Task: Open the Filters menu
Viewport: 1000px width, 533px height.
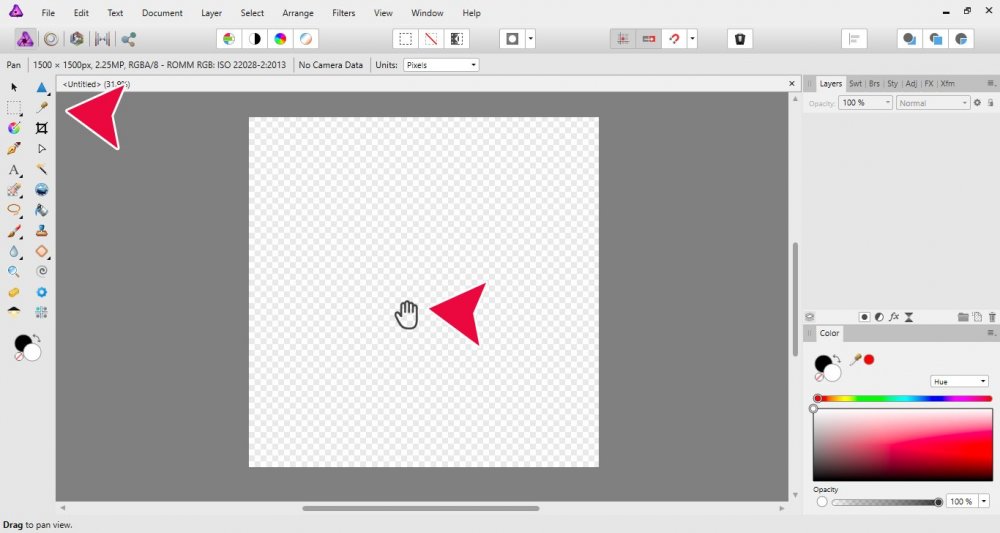Action: (x=343, y=13)
